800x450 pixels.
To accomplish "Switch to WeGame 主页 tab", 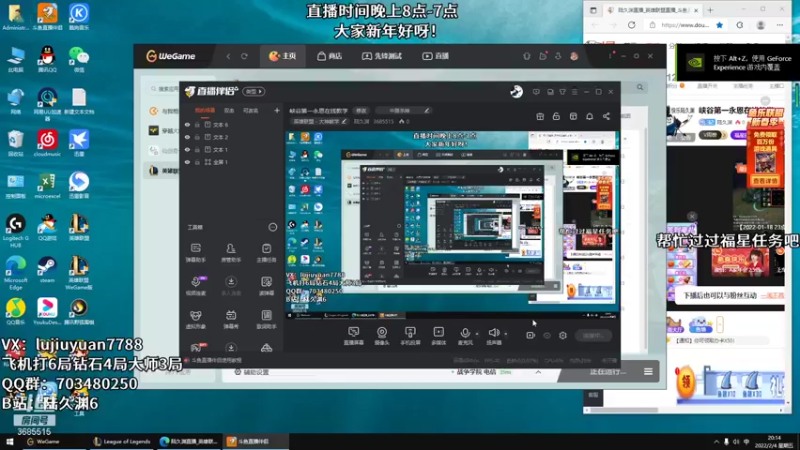I will [283, 56].
